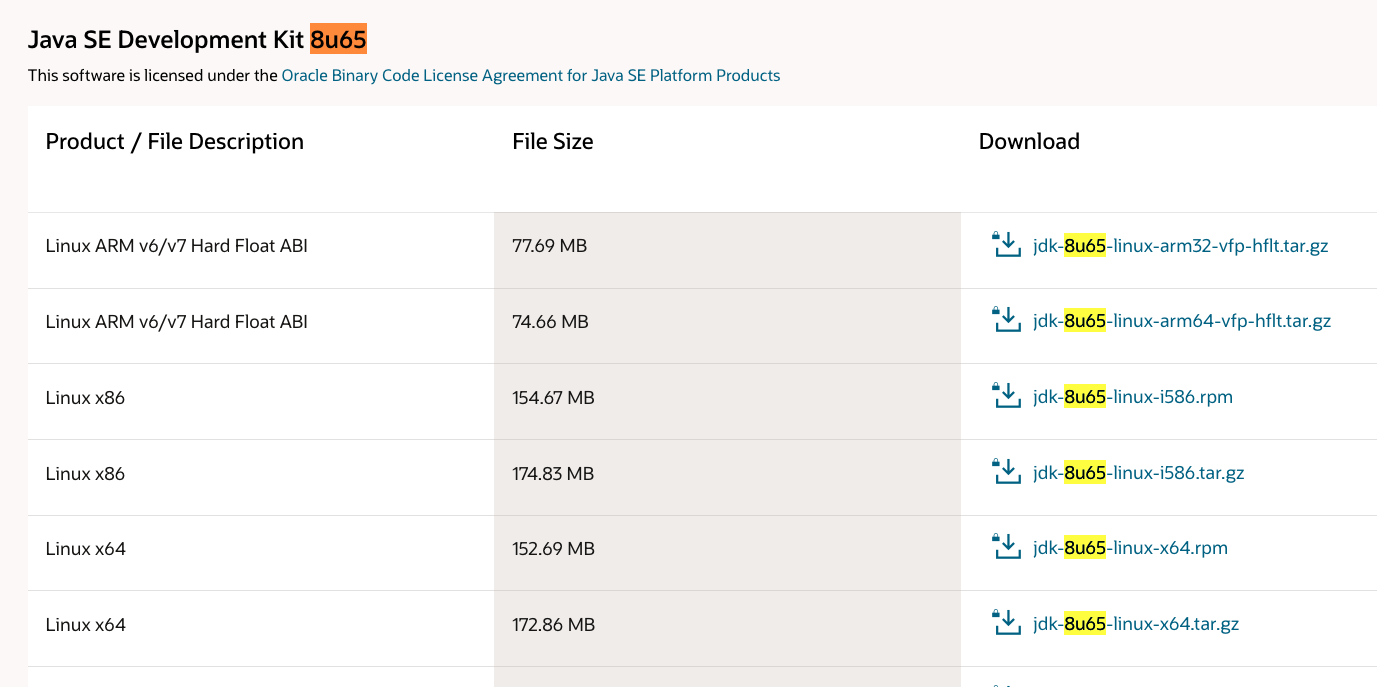Click download icon beside jdk-8u65-linux-arm32-vfp-hflt.tar.gz
The image size is (1377, 687).
(1006, 245)
